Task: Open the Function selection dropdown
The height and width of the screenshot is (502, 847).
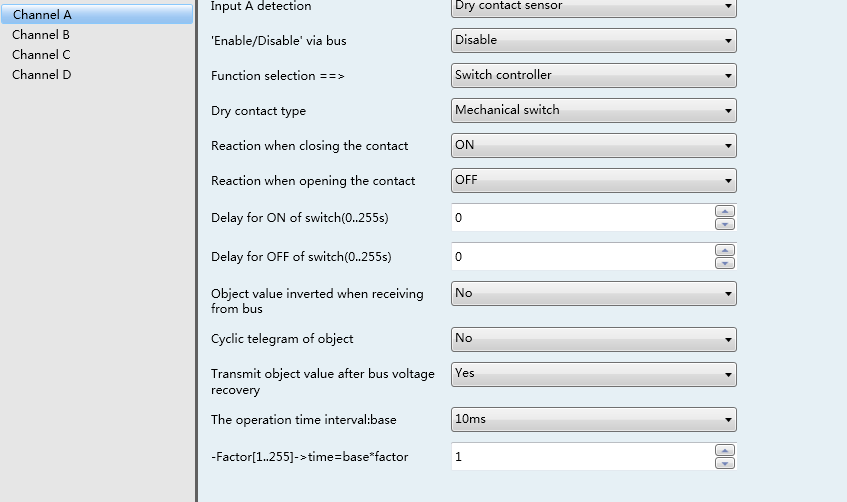Action: point(594,76)
